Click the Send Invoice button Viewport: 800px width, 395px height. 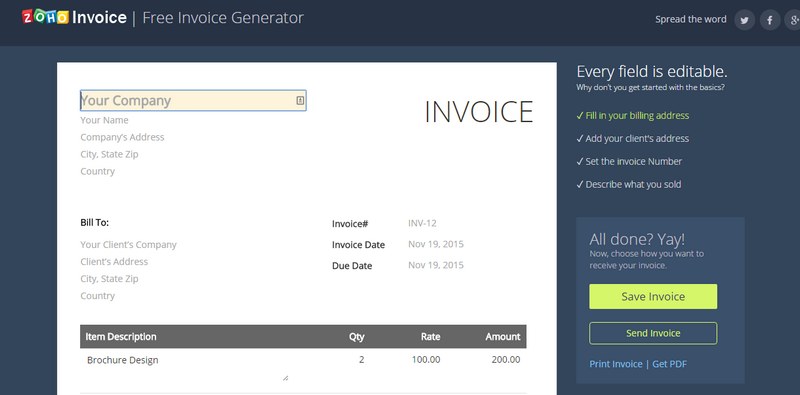coord(653,333)
